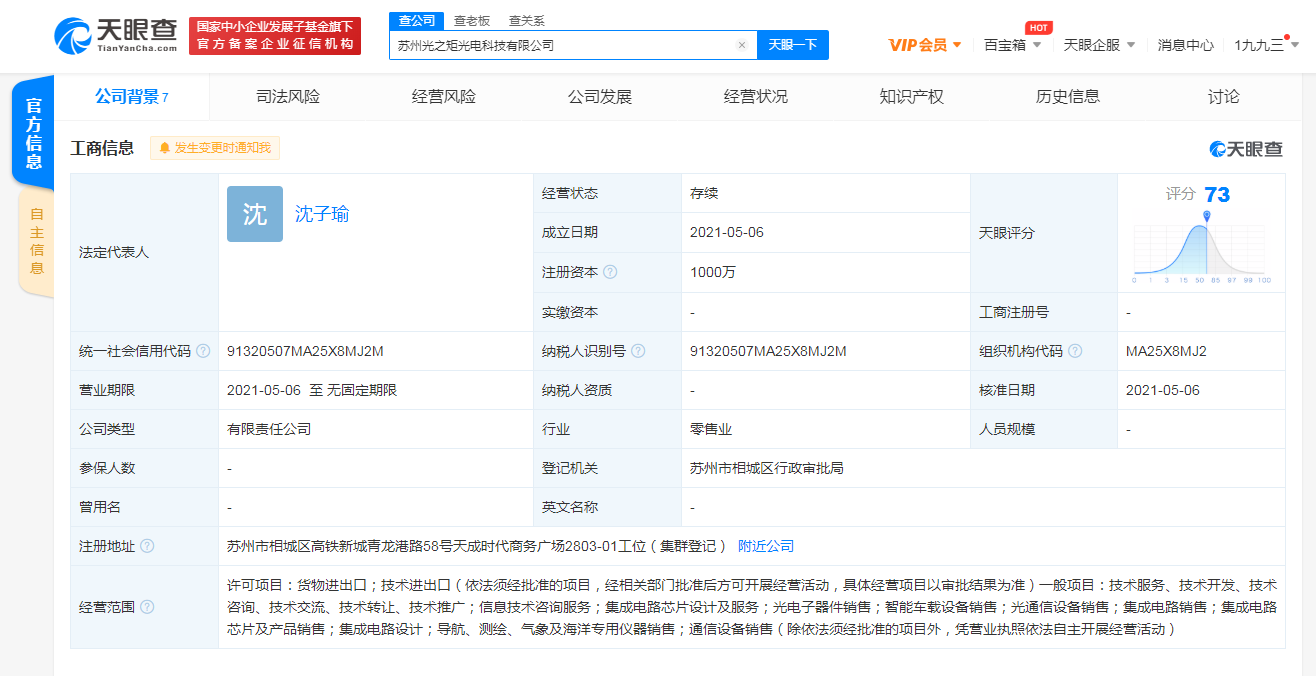Image resolution: width=1316 pixels, height=676 pixels.
Task: Click help icon next to 注册资本
Action: pyautogui.click(x=610, y=272)
